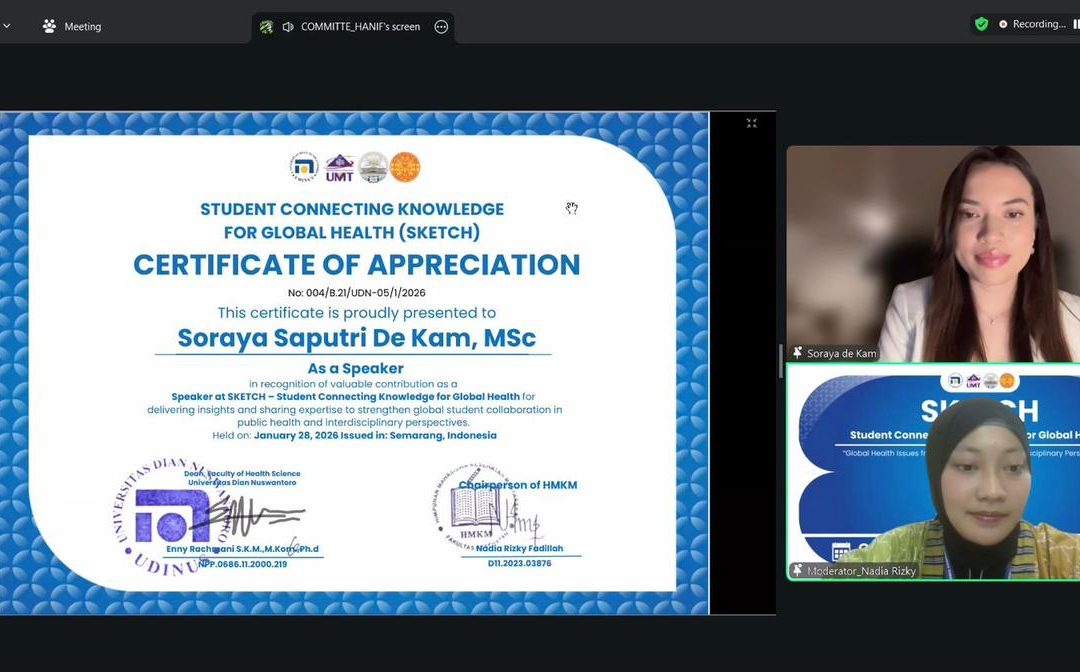Open the three-dot more options menu

441,27
